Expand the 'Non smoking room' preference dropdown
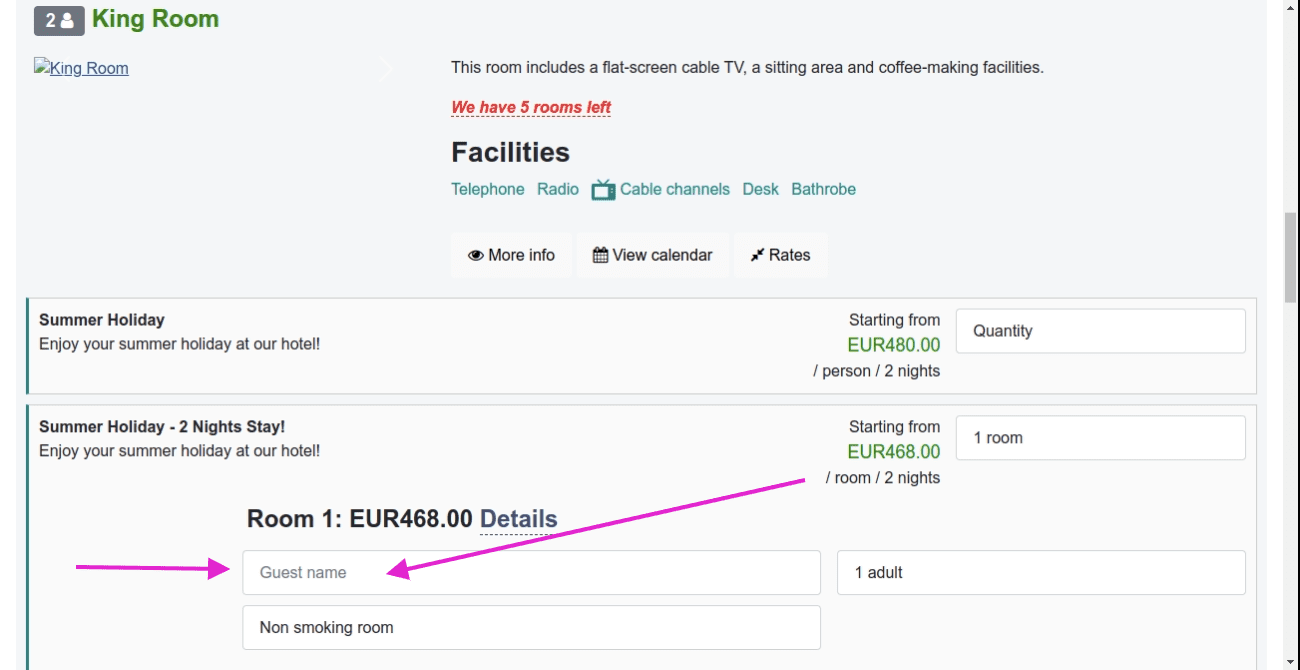The width and height of the screenshot is (1300, 670). point(531,628)
